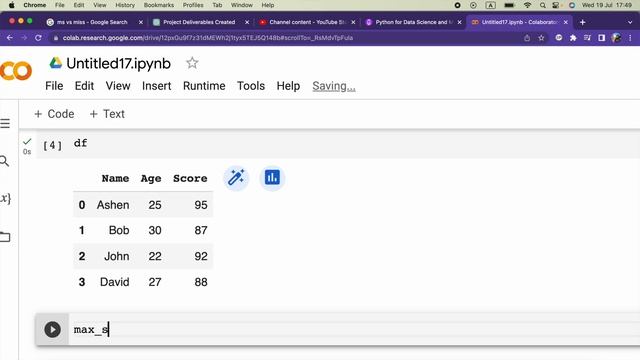Add a new Text cell
The height and width of the screenshot is (360, 640).
[107, 114]
